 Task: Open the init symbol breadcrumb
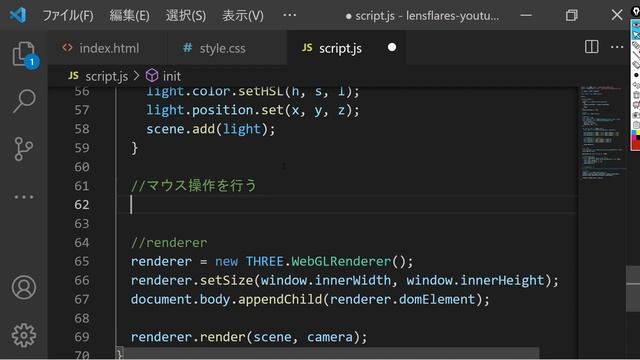(163, 76)
